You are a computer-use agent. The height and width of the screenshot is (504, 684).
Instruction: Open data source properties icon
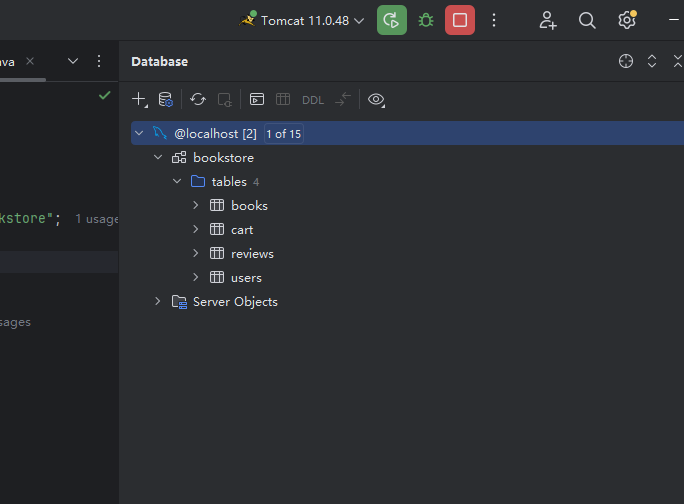click(165, 99)
